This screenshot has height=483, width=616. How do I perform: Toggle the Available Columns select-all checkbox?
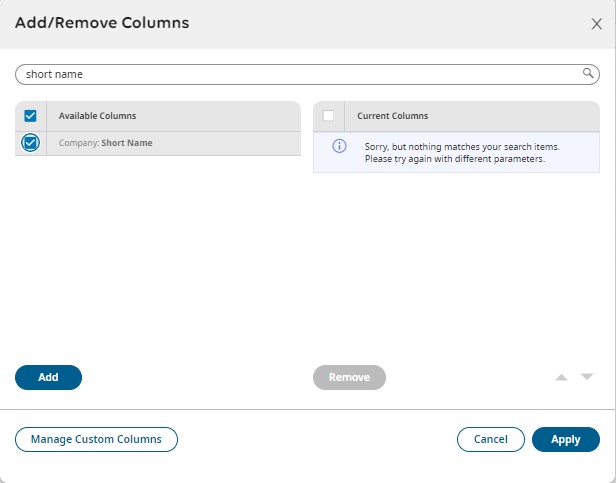[x=30, y=116]
